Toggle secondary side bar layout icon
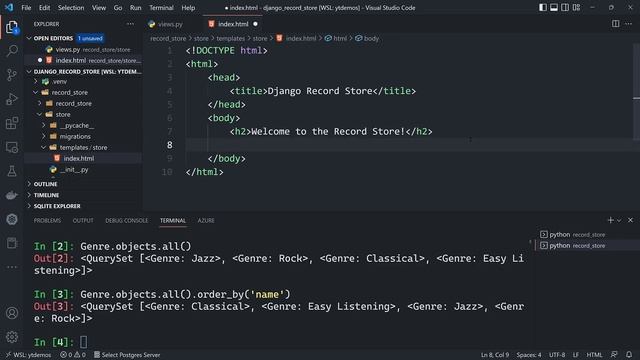Image resolution: width=640 pixels, height=360 pixels. [x=565, y=7]
